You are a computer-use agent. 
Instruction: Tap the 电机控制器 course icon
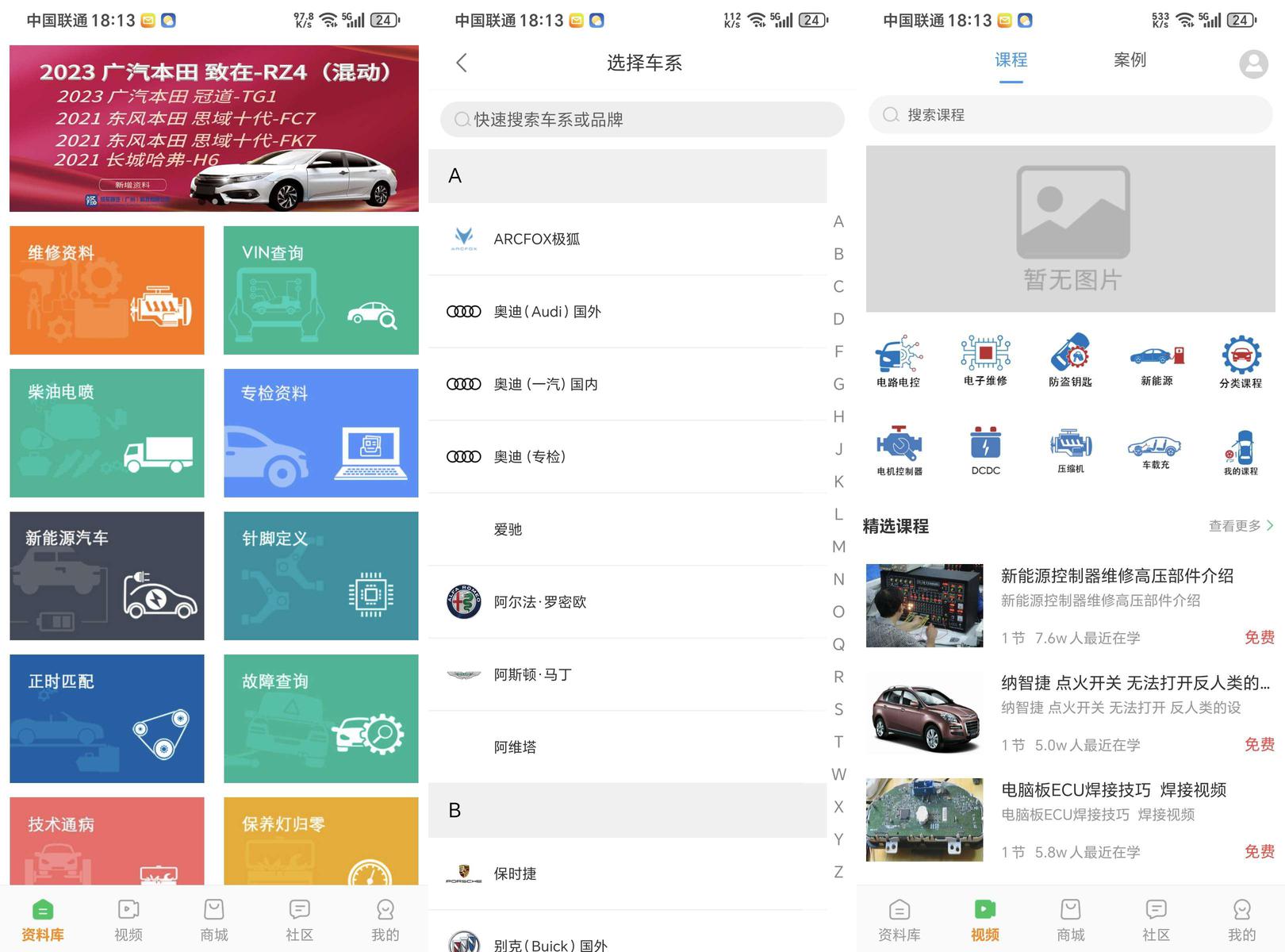[x=899, y=450]
